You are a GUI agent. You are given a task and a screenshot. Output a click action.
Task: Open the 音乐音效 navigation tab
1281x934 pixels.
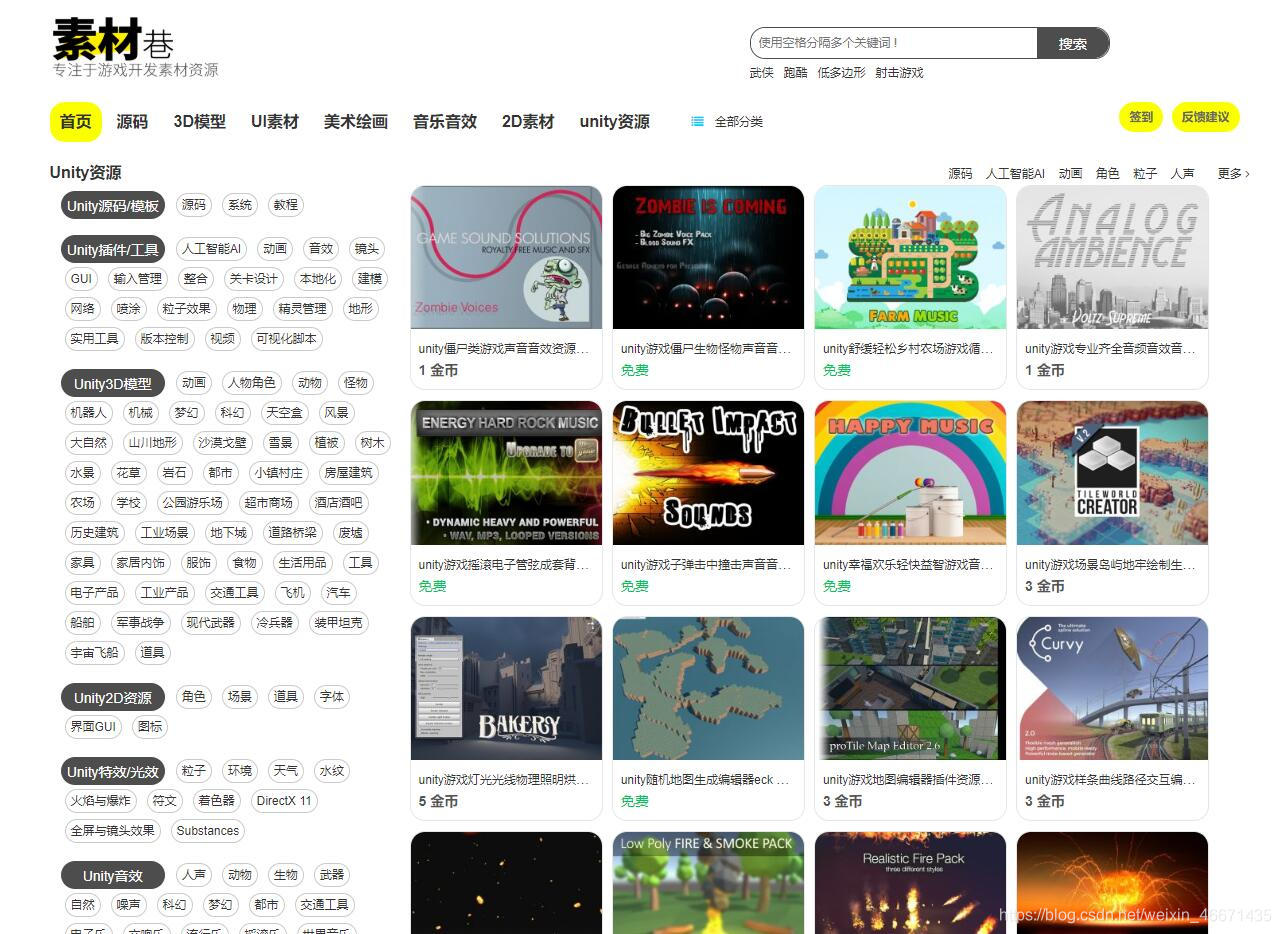coord(445,122)
